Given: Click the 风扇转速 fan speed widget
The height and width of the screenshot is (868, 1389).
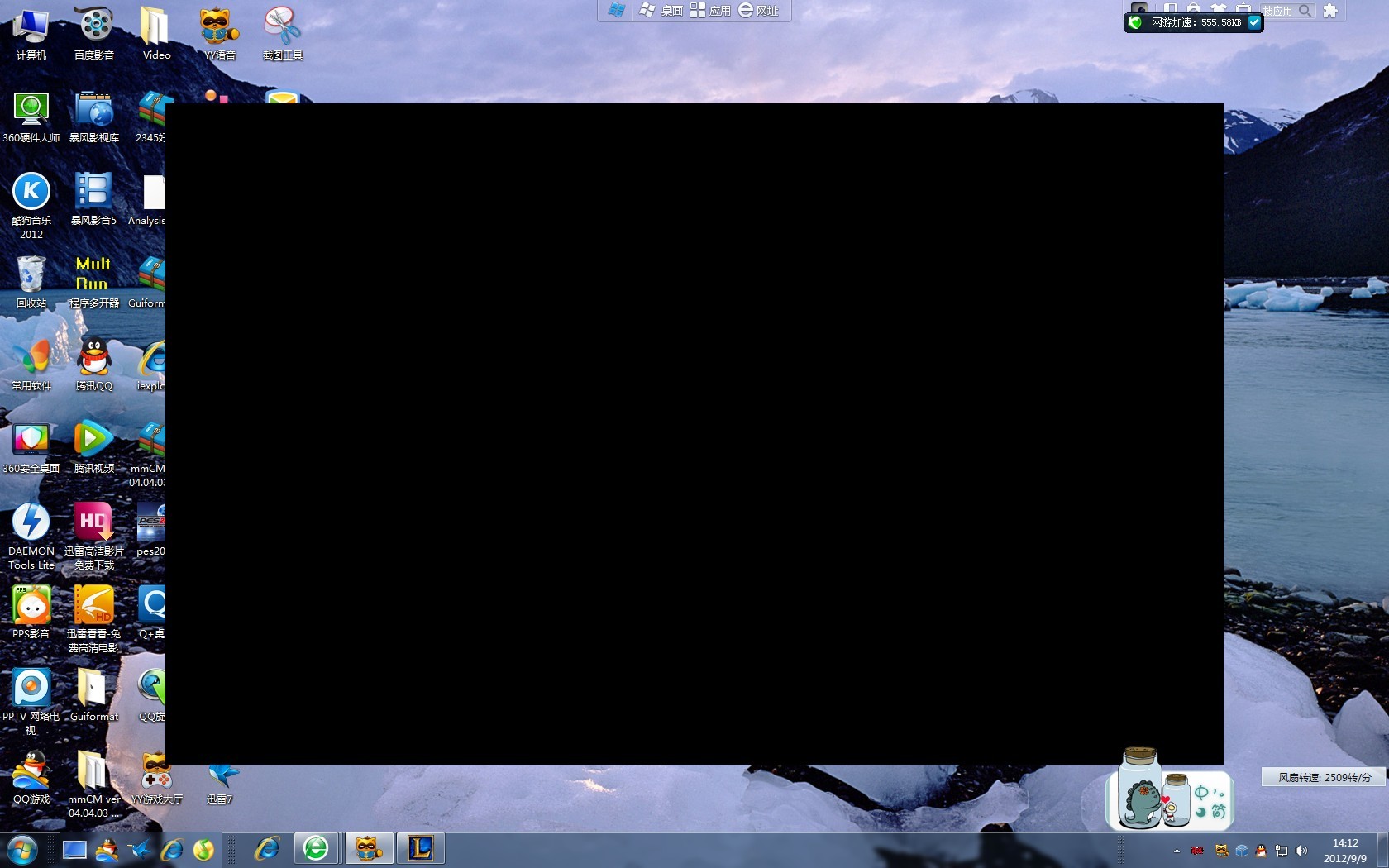Looking at the screenshot, I should pos(1324,777).
